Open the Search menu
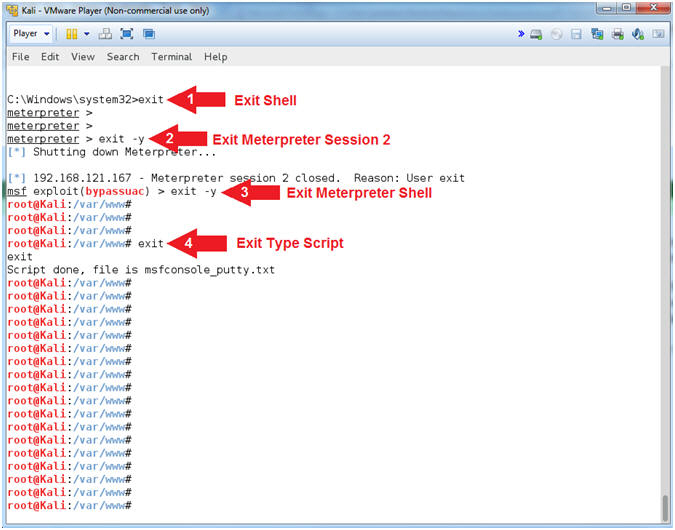The image size is (675, 530). coord(123,57)
